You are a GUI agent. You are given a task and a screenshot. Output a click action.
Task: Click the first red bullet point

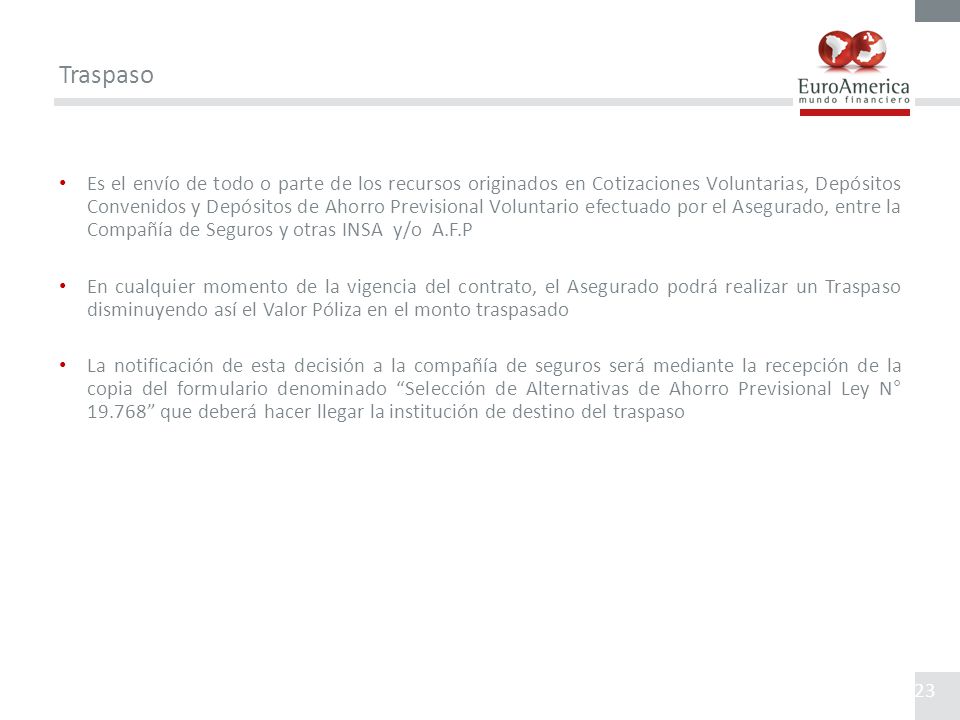pyautogui.click(x=62, y=182)
